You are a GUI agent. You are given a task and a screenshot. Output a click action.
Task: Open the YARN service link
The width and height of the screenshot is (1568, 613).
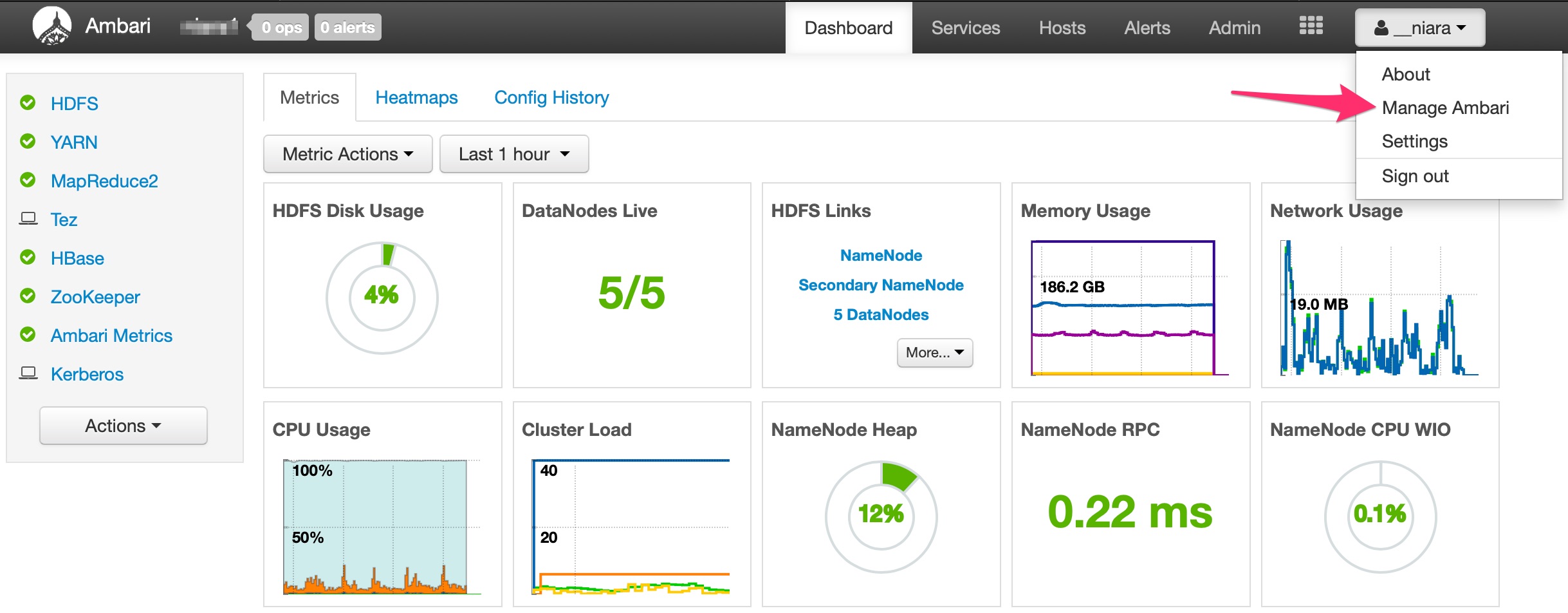click(74, 142)
